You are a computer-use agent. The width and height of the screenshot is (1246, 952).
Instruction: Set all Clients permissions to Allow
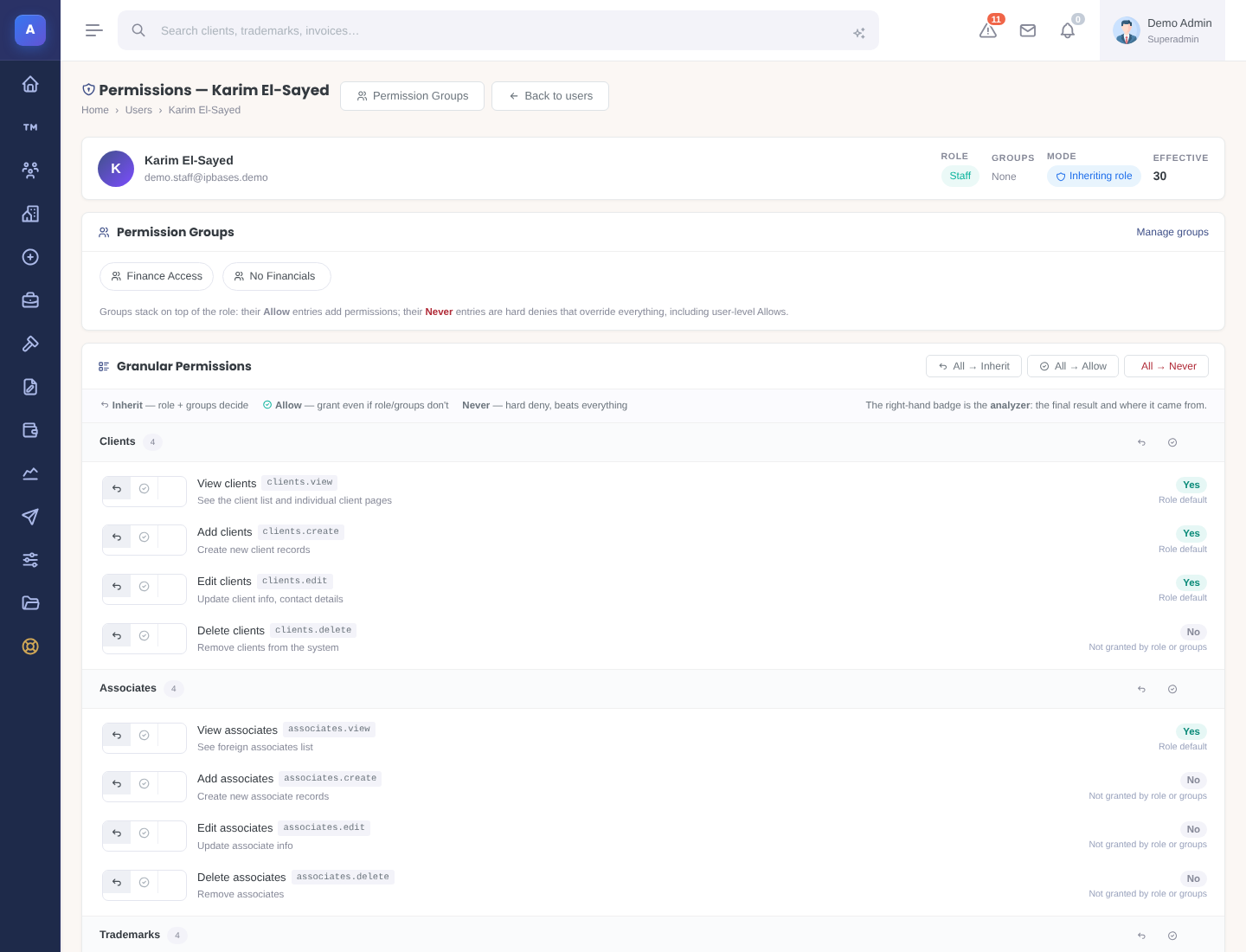pos(1172,442)
